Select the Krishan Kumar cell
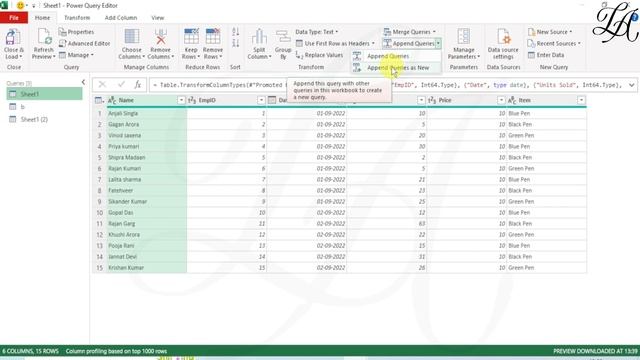The image size is (640, 360). click(x=146, y=268)
